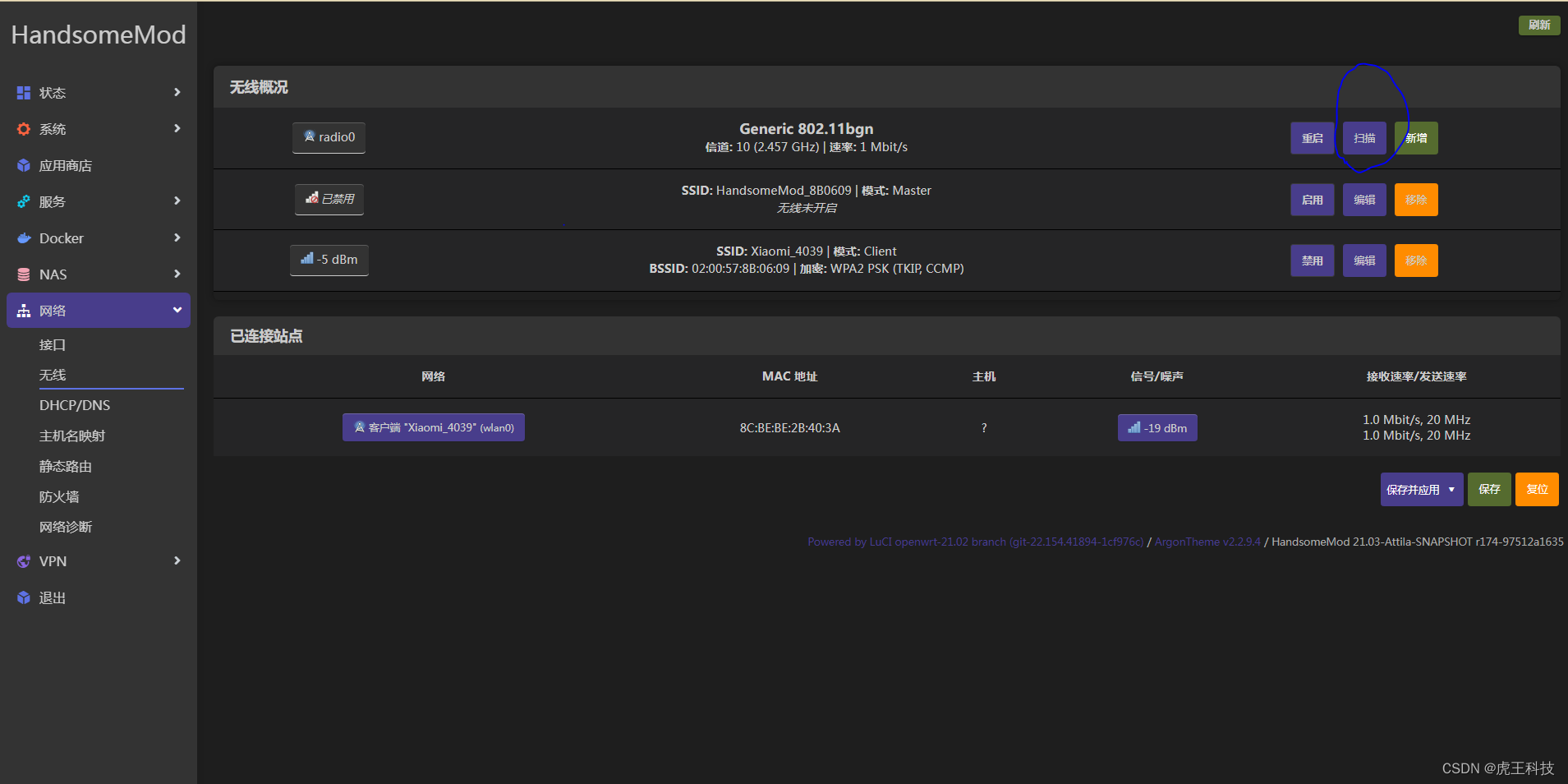This screenshot has height=784, width=1568.
Task: Expand the Docker menu chevron
Action: [x=177, y=238]
